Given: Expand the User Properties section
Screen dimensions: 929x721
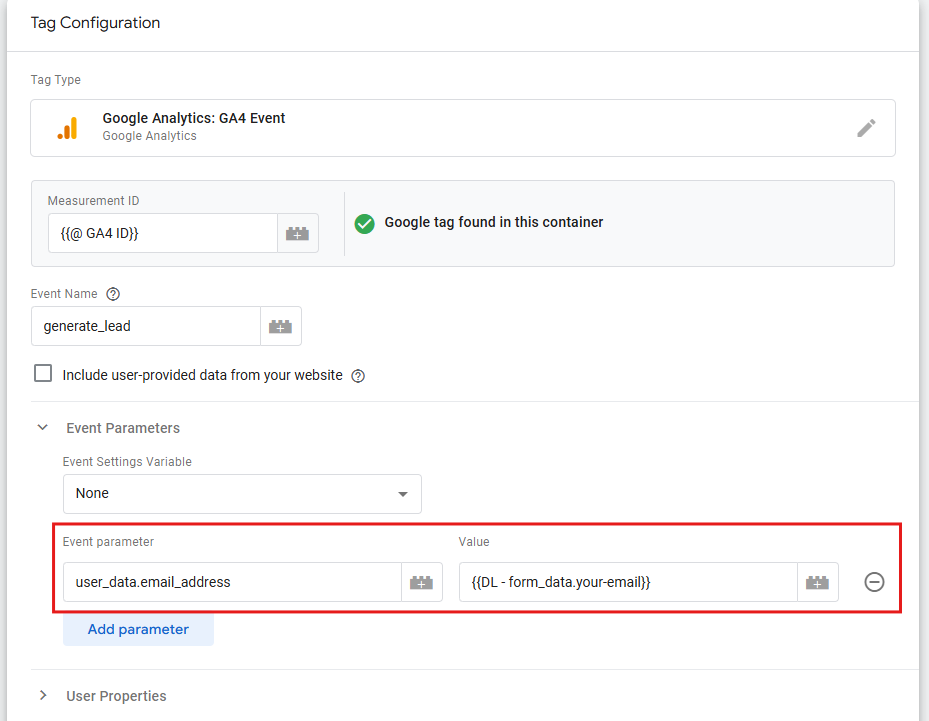Looking at the screenshot, I should click(43, 696).
